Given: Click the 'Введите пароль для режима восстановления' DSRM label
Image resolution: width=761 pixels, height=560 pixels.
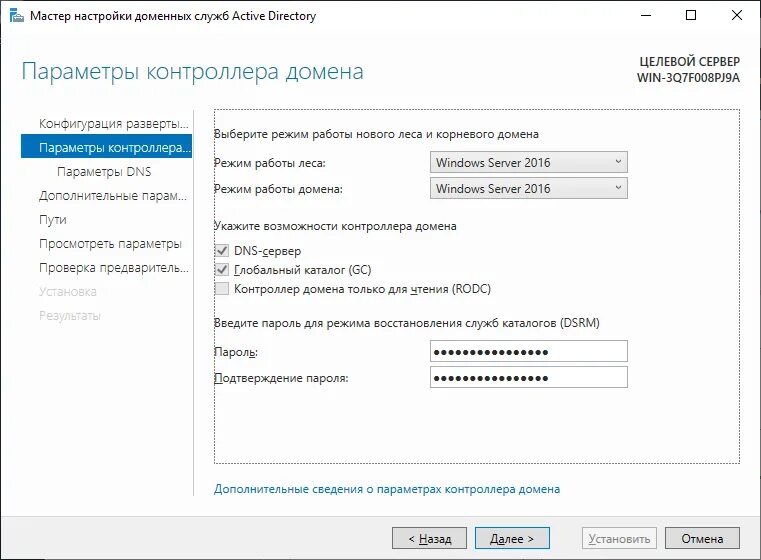Looking at the screenshot, I should [407, 323].
